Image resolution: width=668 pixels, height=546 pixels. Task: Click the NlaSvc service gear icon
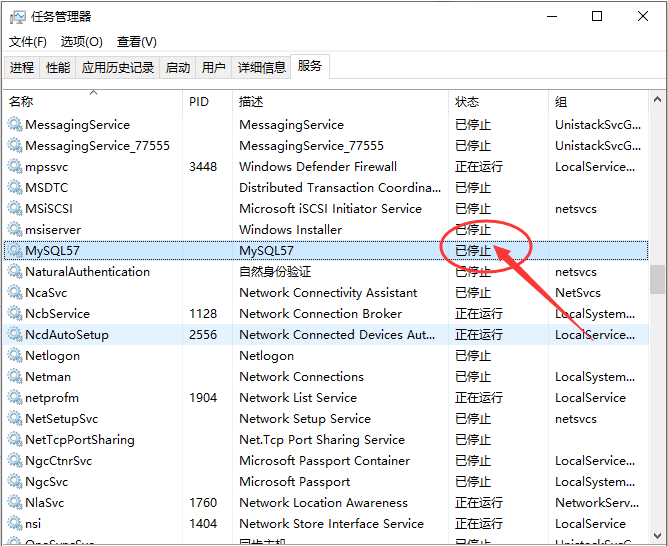14,503
